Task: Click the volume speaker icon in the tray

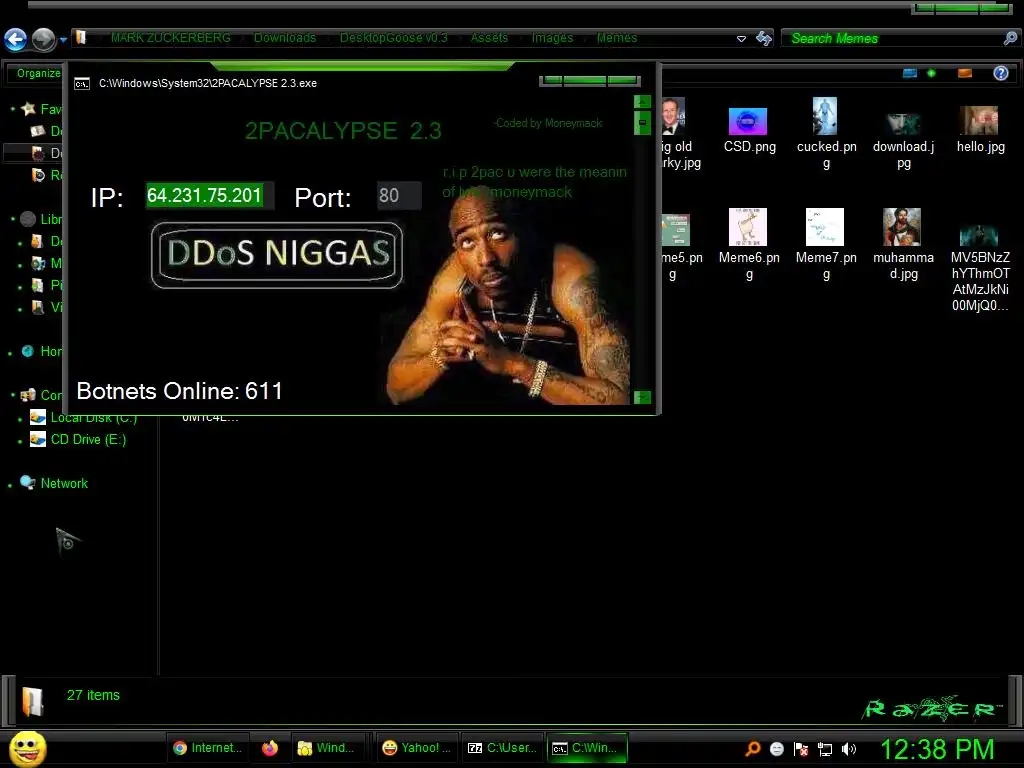Action: (848, 749)
